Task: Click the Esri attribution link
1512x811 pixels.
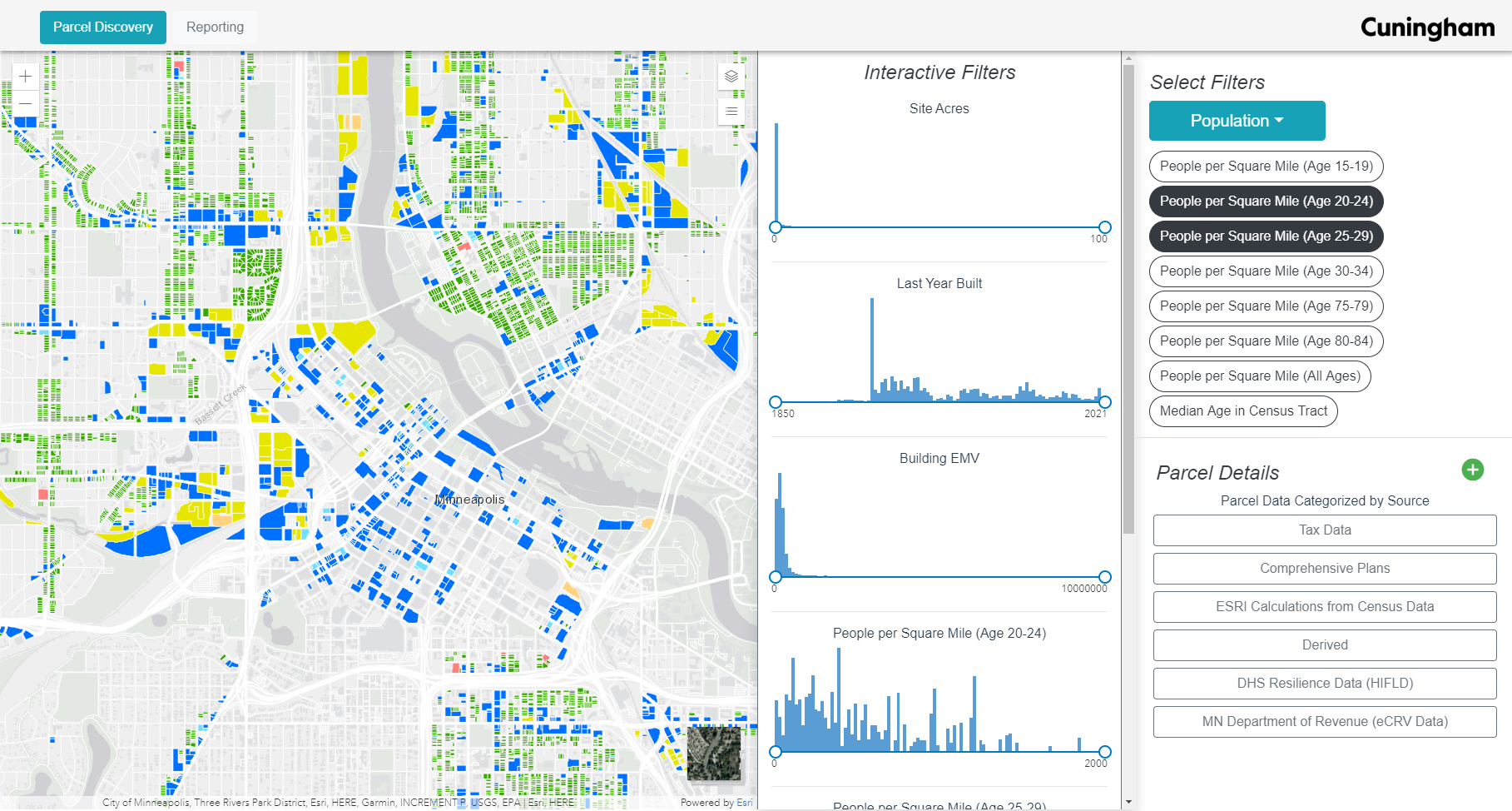Action: pos(744,803)
